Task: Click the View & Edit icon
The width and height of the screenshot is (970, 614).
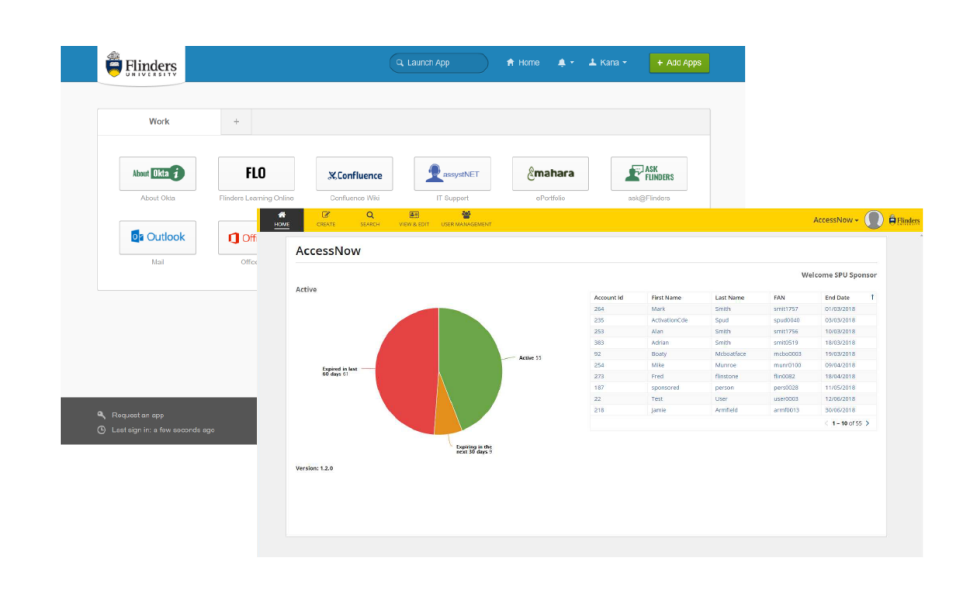Action: [x=414, y=220]
